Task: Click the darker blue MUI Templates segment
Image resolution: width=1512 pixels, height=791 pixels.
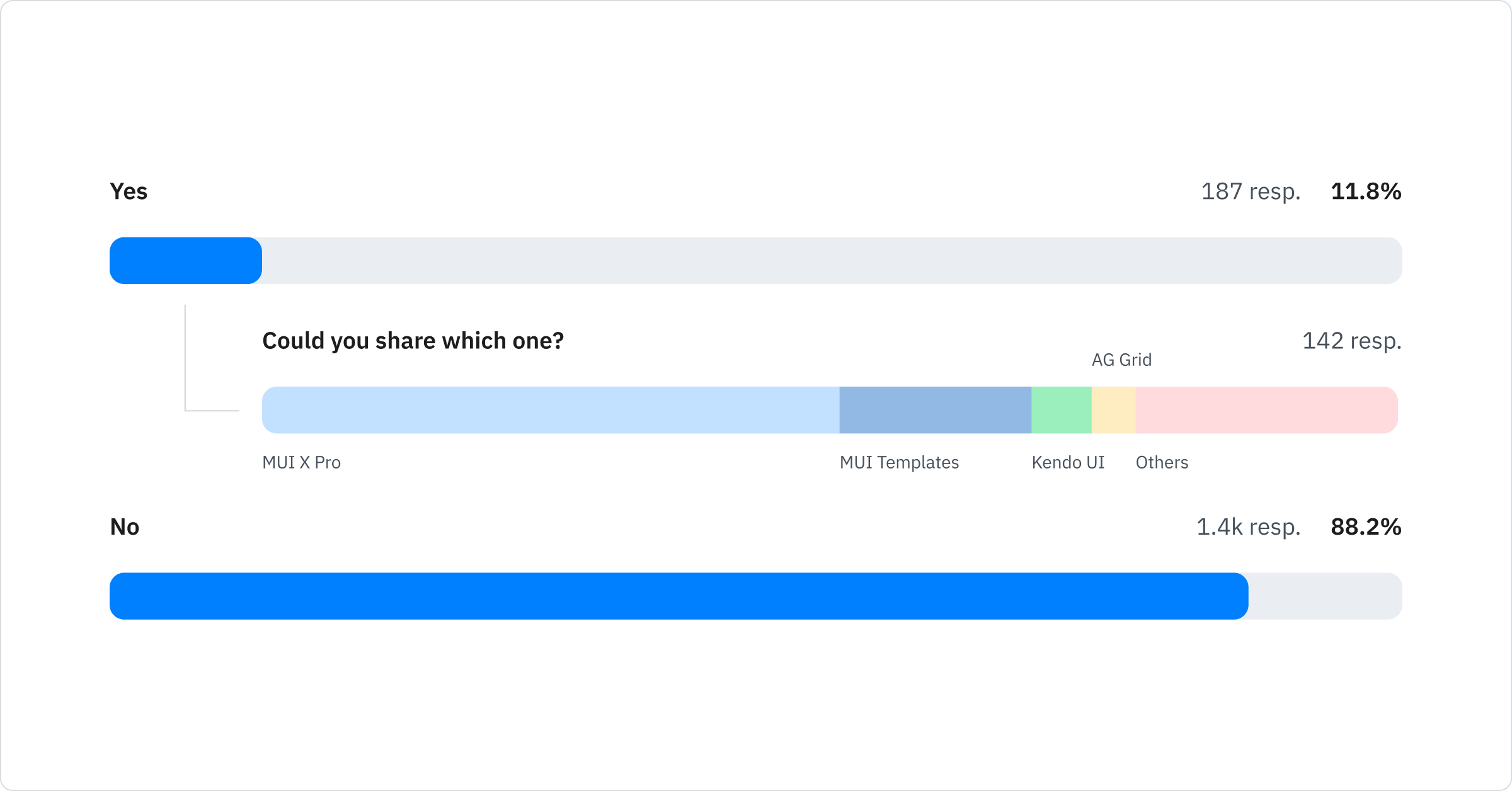Action: tap(935, 410)
